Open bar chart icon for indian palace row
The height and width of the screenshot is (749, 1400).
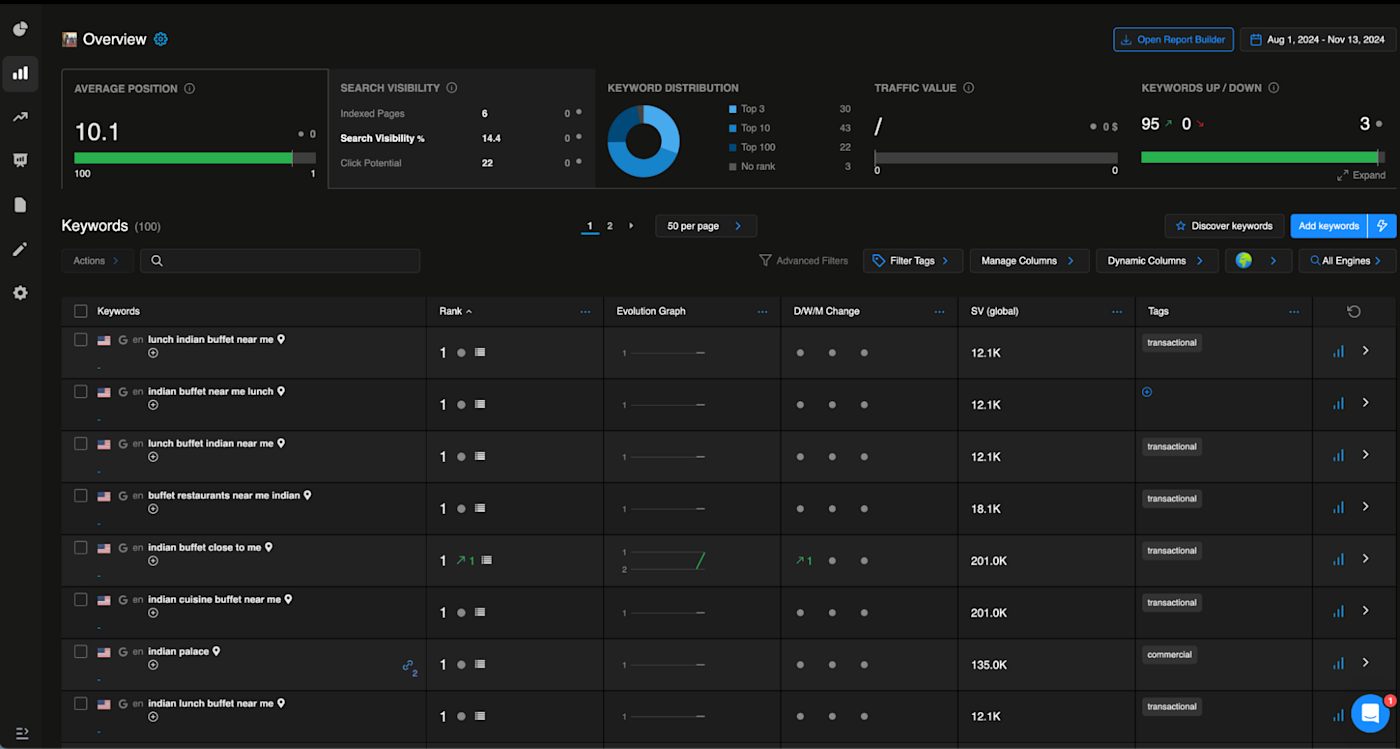pyautogui.click(x=1338, y=663)
